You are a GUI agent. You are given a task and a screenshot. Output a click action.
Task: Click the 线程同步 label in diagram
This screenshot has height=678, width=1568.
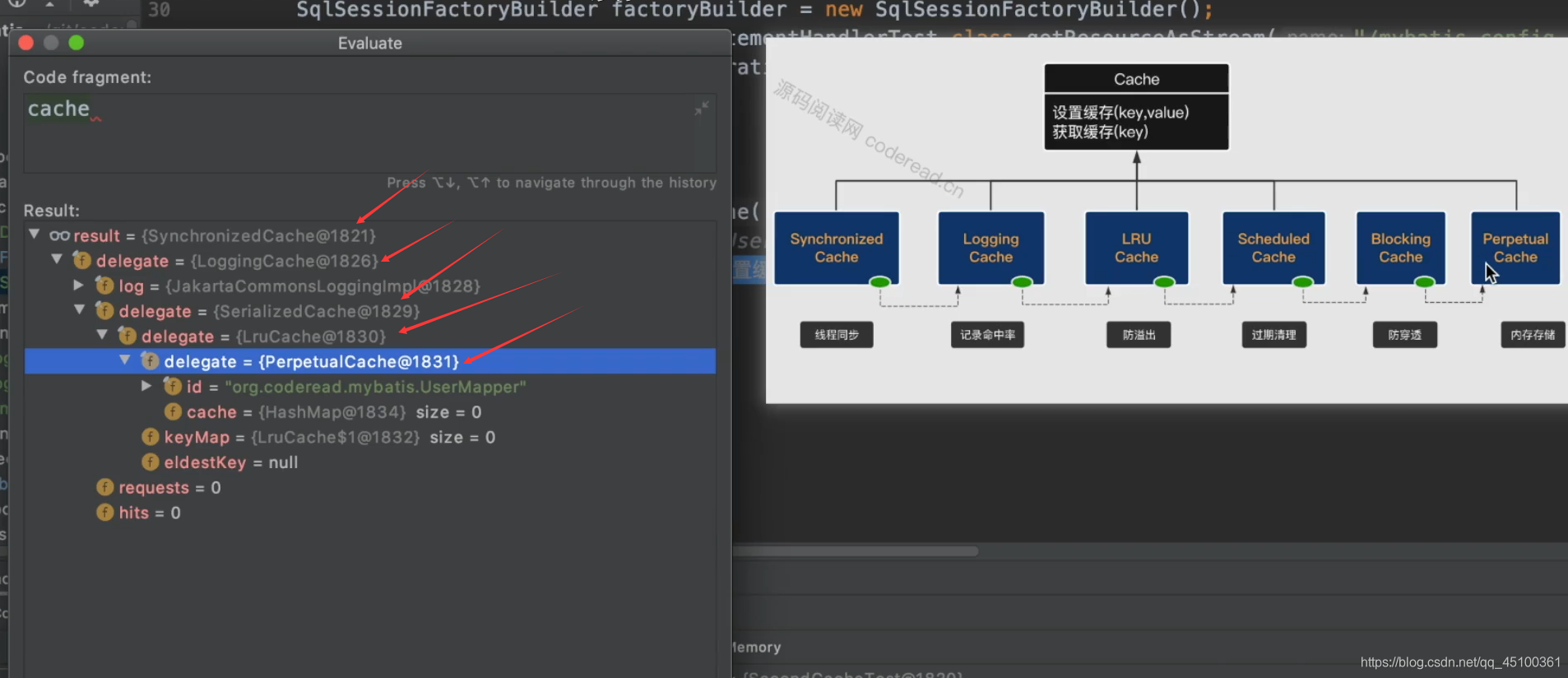tap(837, 335)
